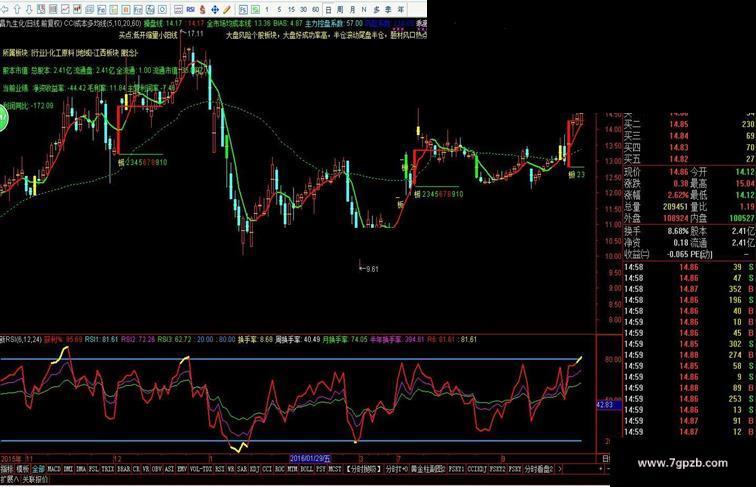
Task: Switch to 1-minute period
Action: (267, 10)
